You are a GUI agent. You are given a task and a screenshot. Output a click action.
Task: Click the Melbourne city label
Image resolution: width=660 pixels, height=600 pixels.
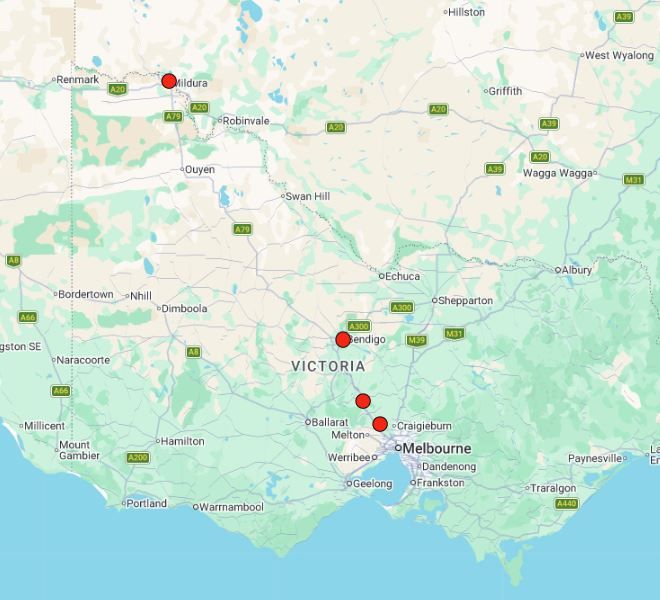coord(436,448)
